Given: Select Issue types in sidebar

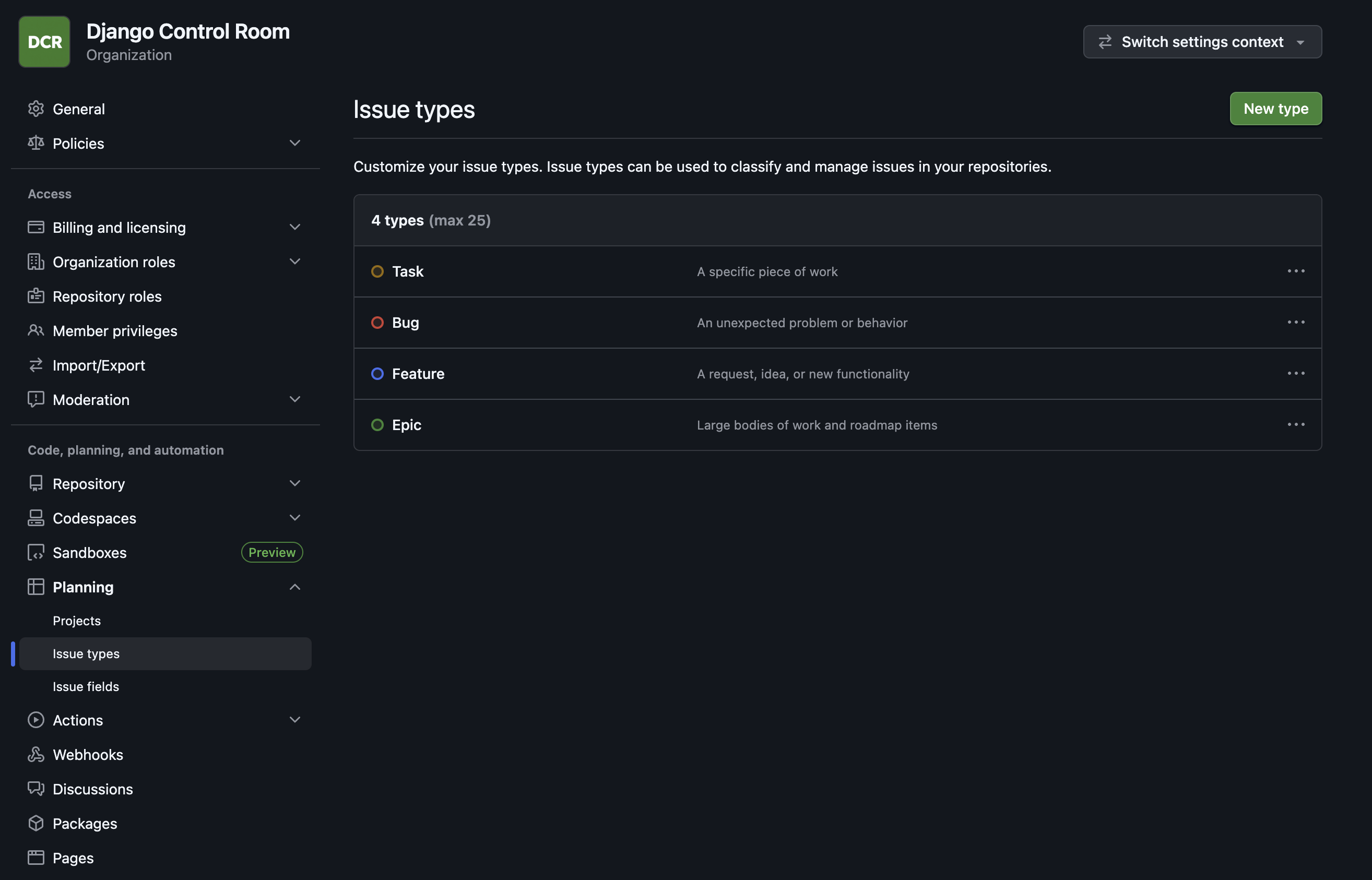Looking at the screenshot, I should 165,653.
